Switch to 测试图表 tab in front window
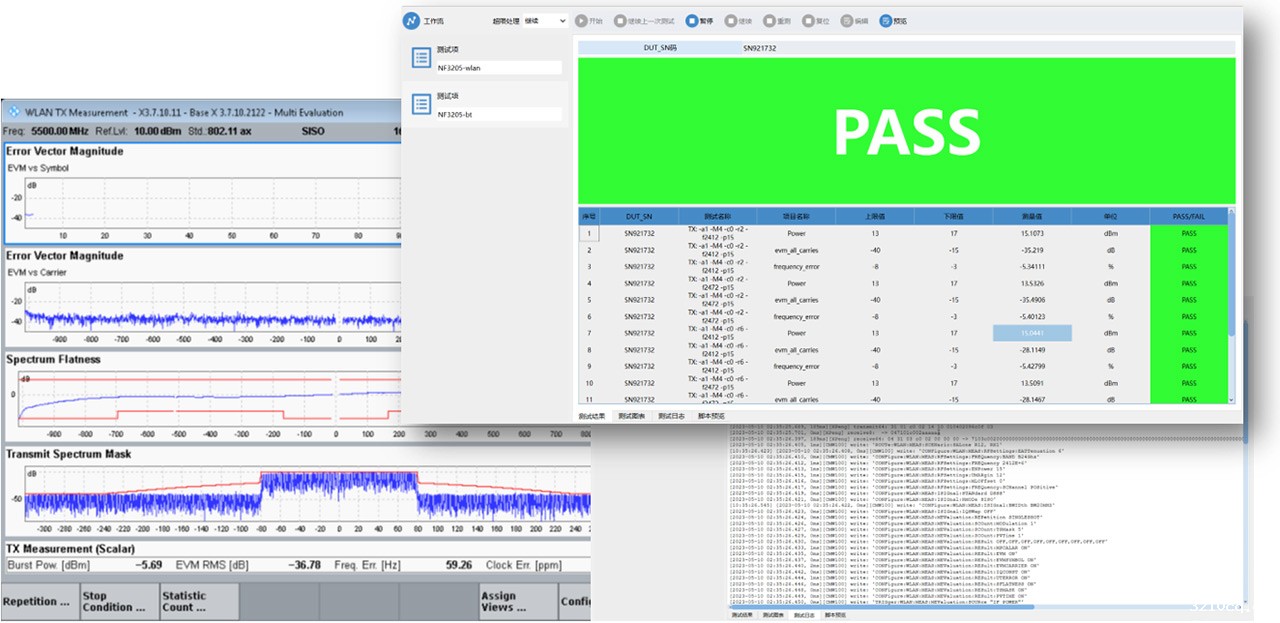 630,416
